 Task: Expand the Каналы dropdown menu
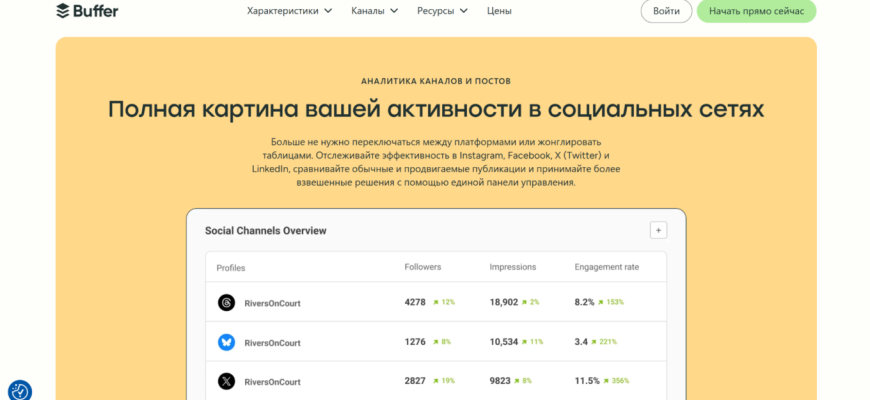coord(374,11)
